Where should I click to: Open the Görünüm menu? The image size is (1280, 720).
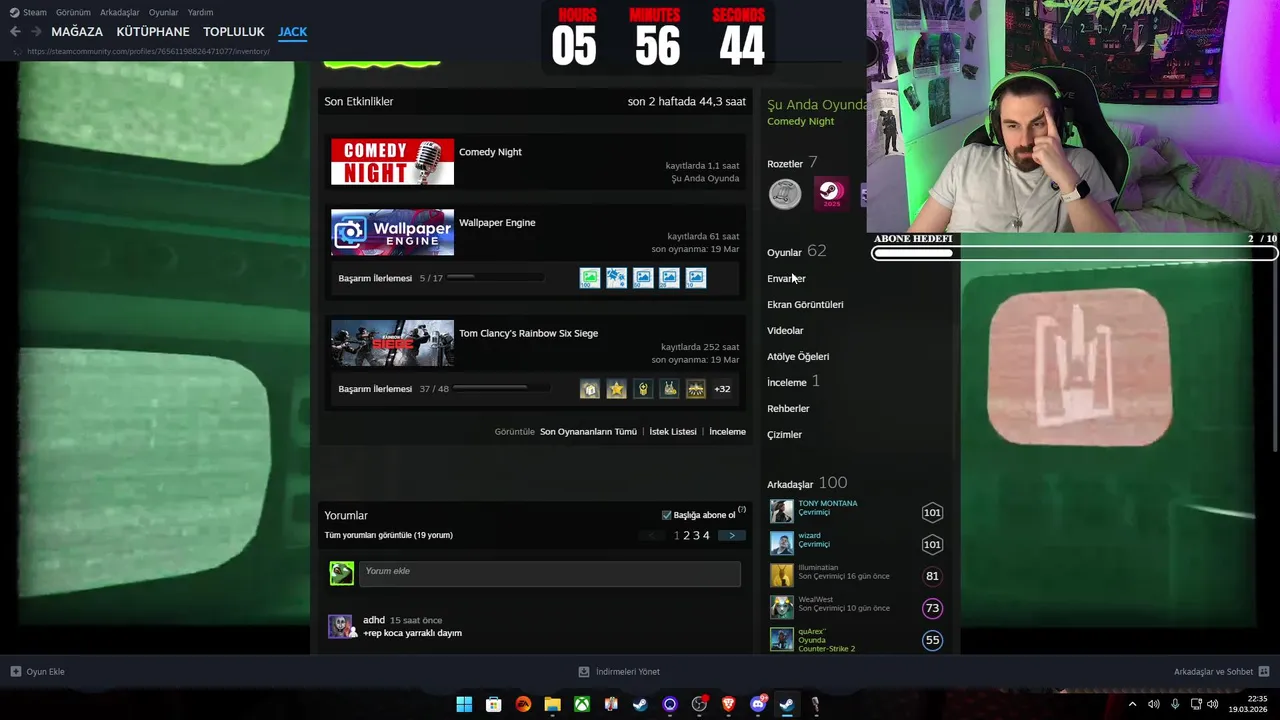click(x=73, y=12)
